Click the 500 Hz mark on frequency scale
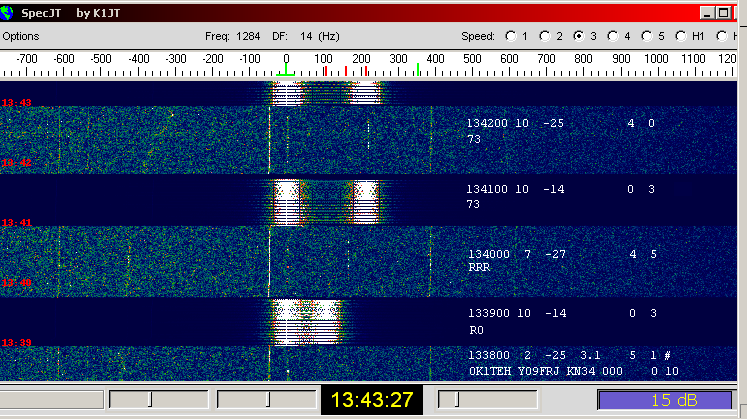747x420 pixels. point(471,60)
